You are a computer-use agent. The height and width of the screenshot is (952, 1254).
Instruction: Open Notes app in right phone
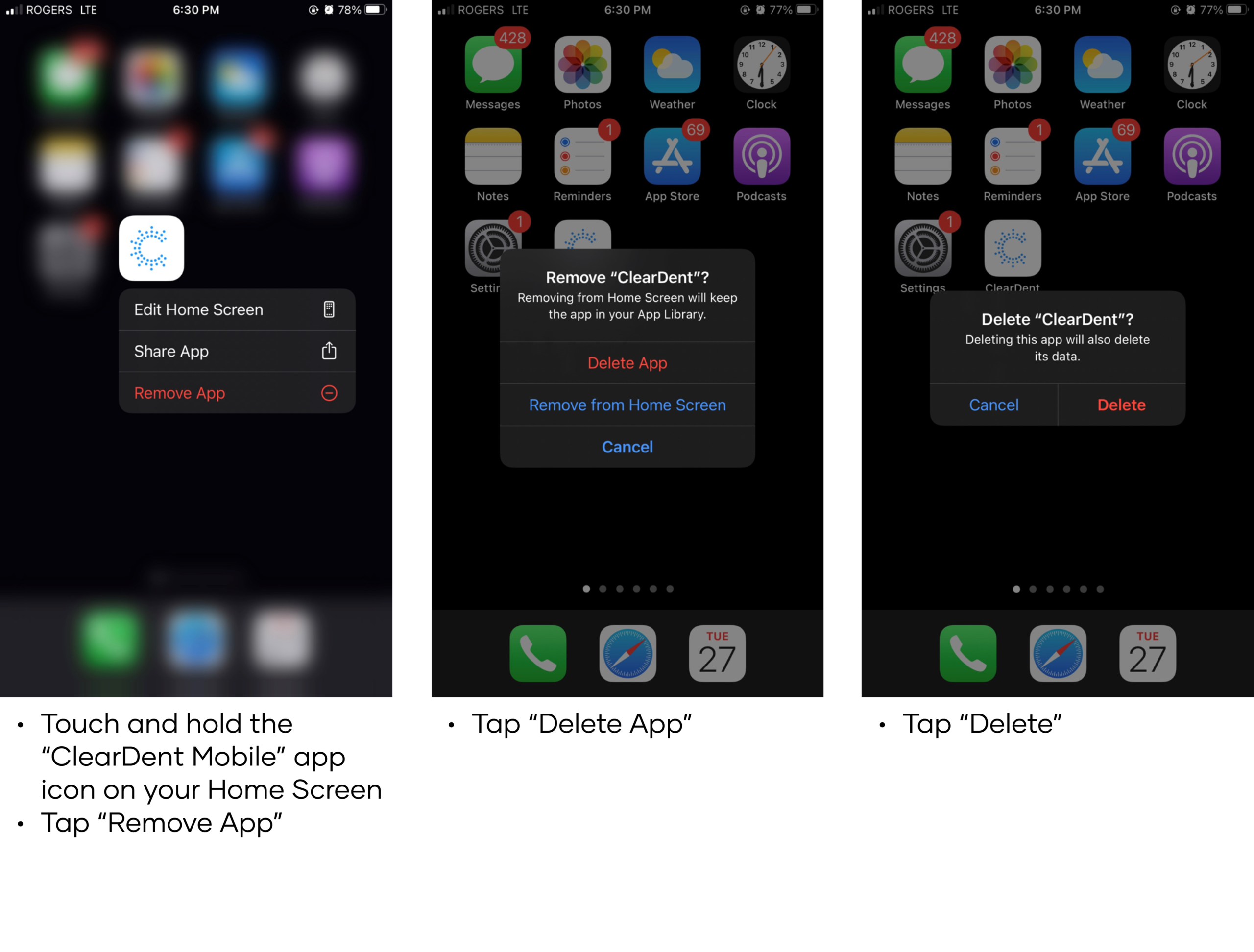(923, 156)
